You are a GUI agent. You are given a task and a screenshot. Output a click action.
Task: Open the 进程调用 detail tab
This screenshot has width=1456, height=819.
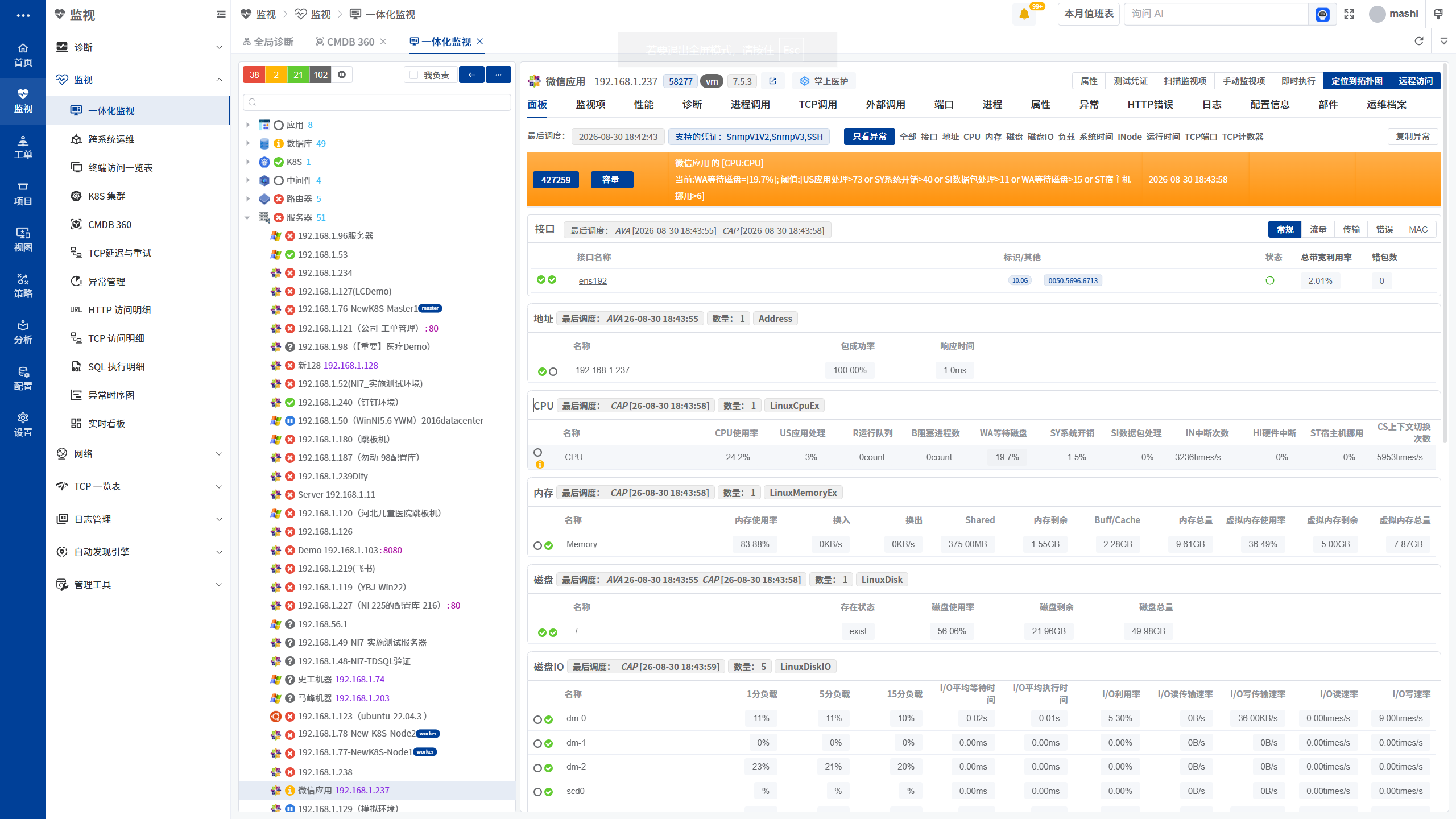(x=750, y=104)
